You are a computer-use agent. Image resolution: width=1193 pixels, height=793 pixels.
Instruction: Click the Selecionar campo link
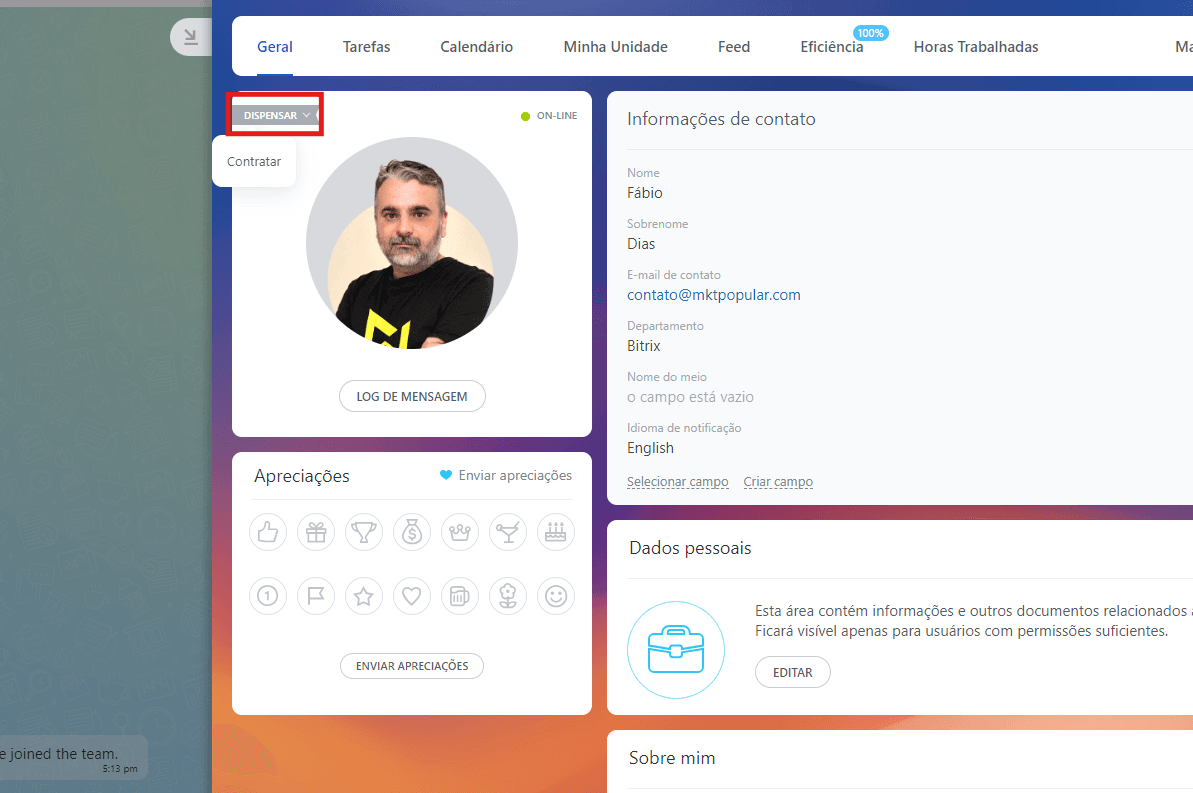click(x=677, y=482)
